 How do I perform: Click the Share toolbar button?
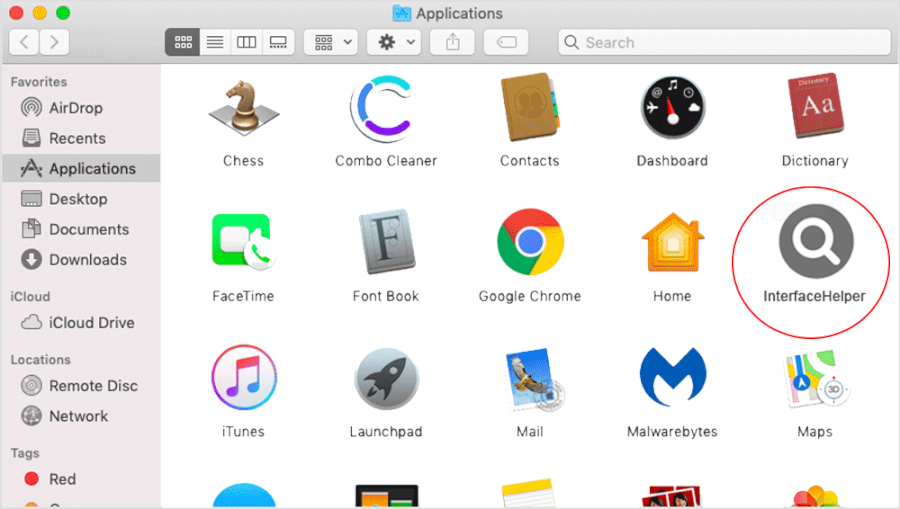tap(453, 42)
